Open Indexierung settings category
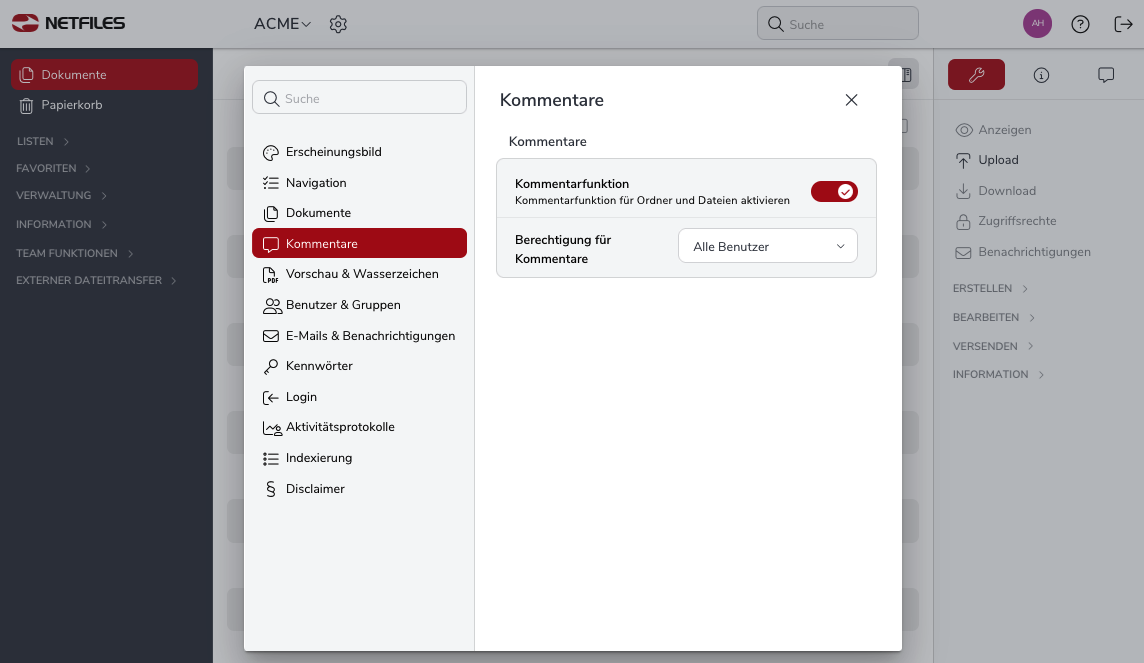The height and width of the screenshot is (663, 1144). 359,458
